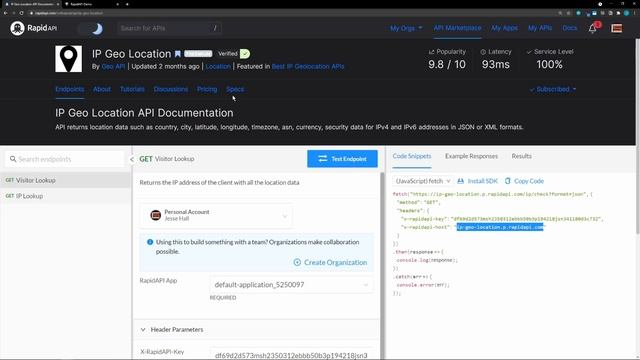Click the RapidAPI logo
This screenshot has height=360, width=640.
[34, 28]
